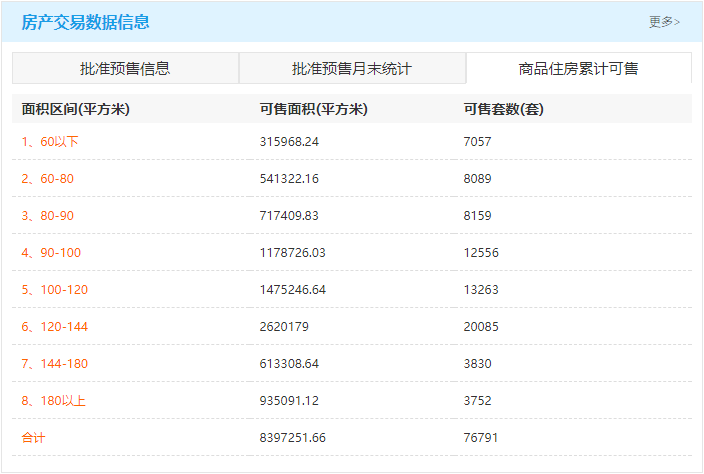Click the row label 8、180以上
The width and height of the screenshot is (704, 474).
coord(53,401)
